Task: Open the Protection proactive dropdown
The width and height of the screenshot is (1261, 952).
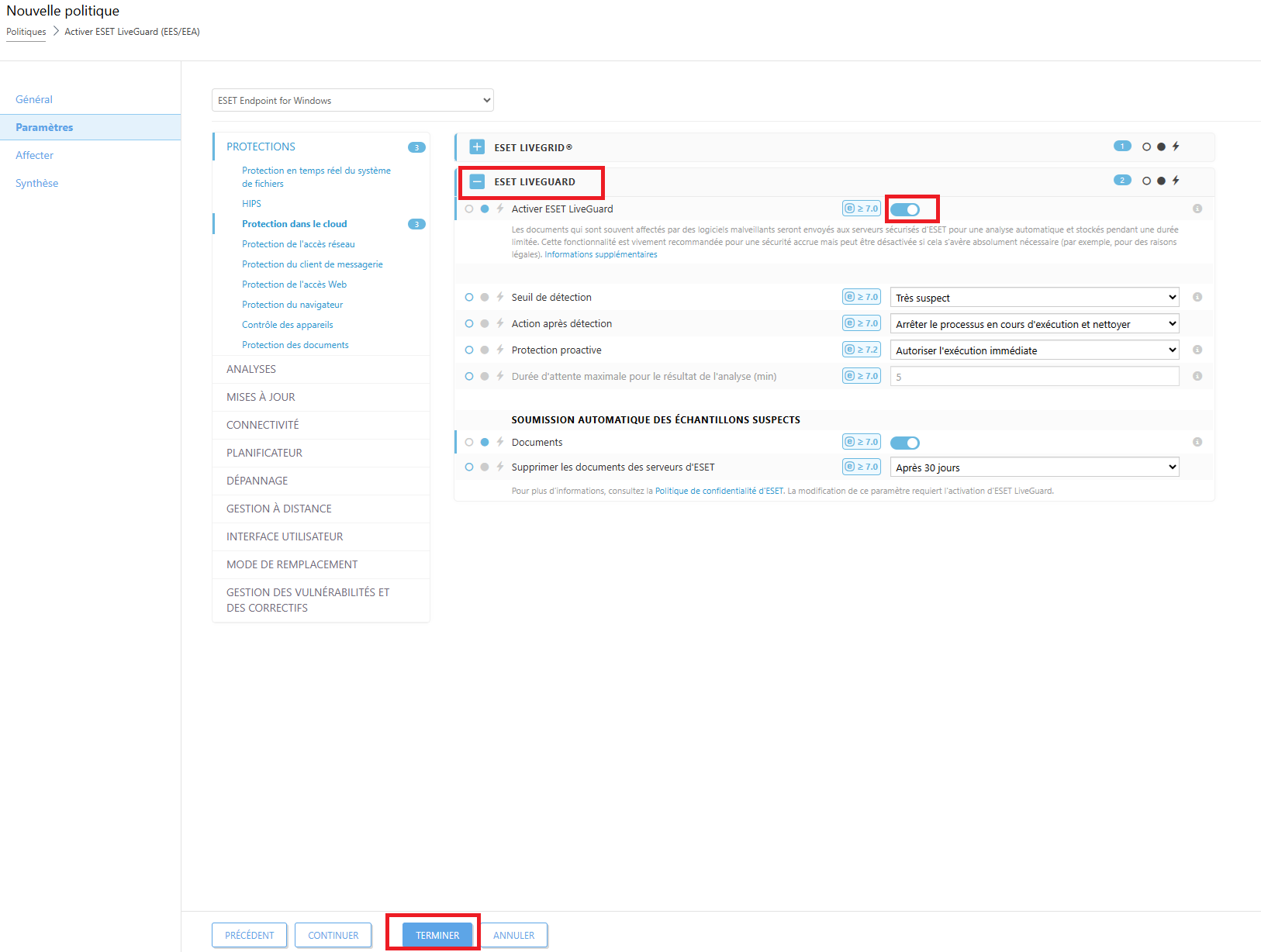Action: (1035, 350)
